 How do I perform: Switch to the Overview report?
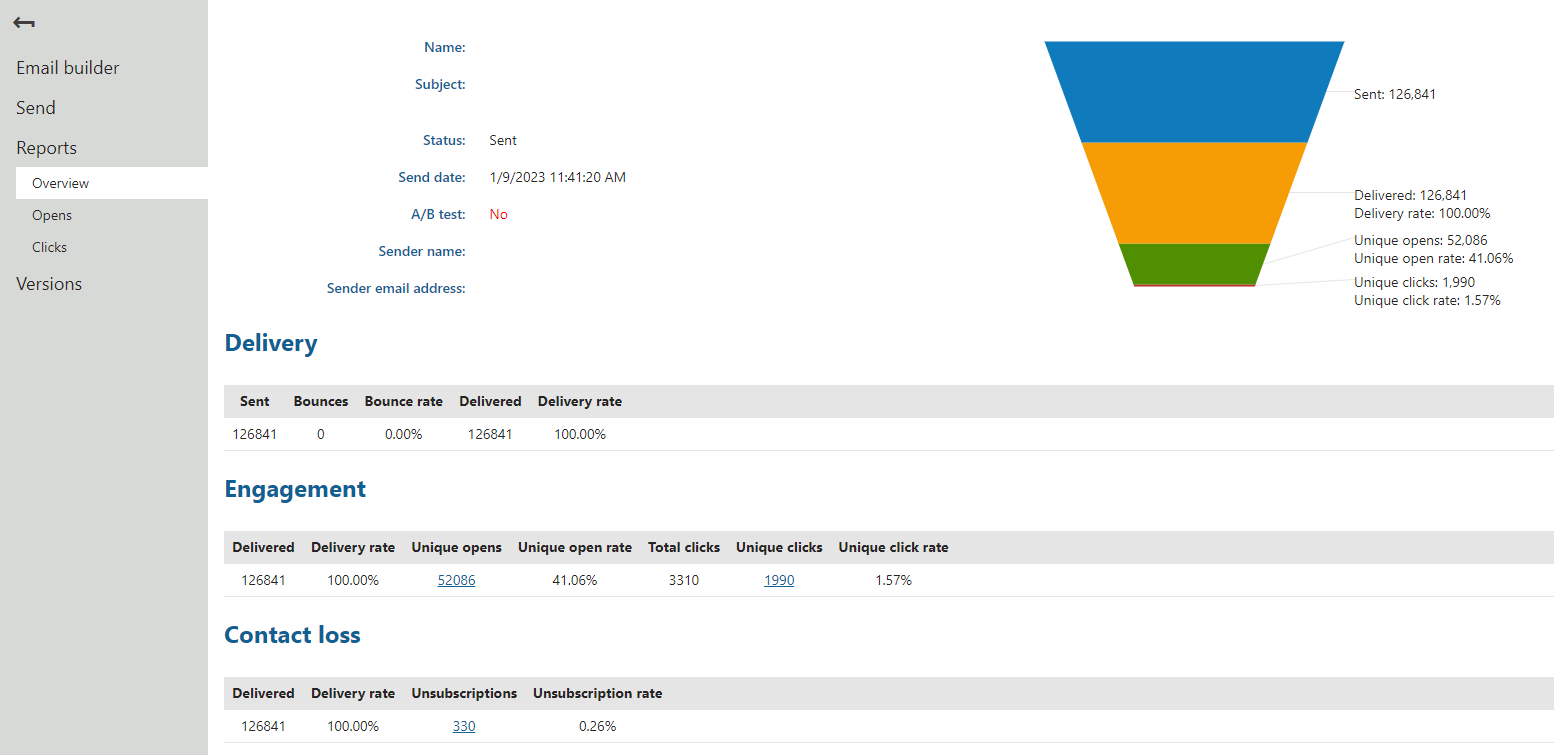pyautogui.click(x=60, y=183)
